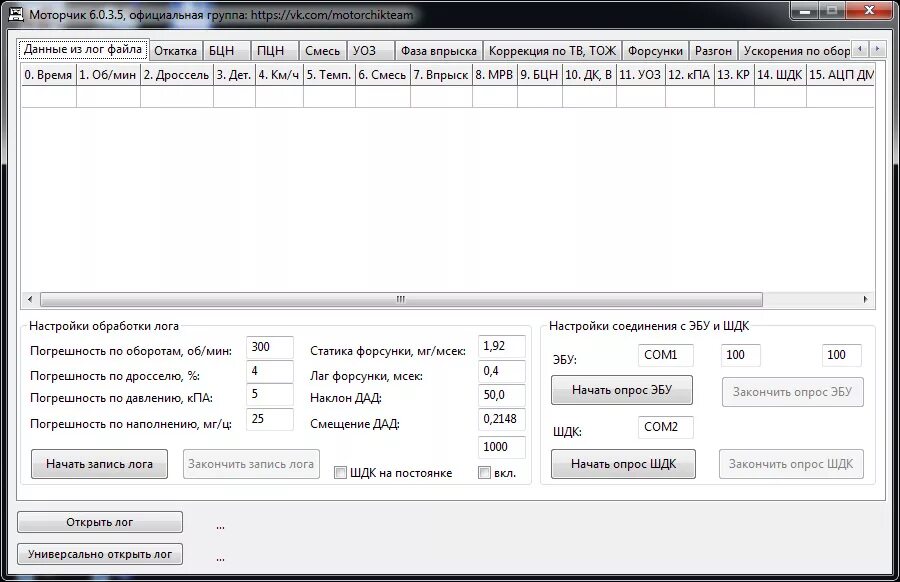The image size is (900, 582).
Task: Click the 5. Темп. column header
Action: [329, 75]
